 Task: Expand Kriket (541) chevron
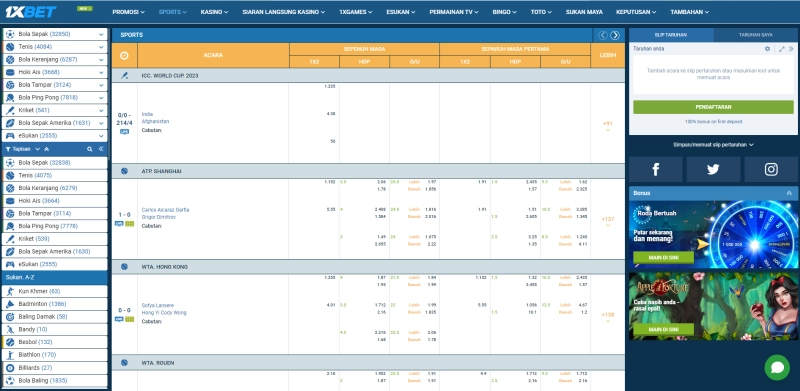coord(101,110)
